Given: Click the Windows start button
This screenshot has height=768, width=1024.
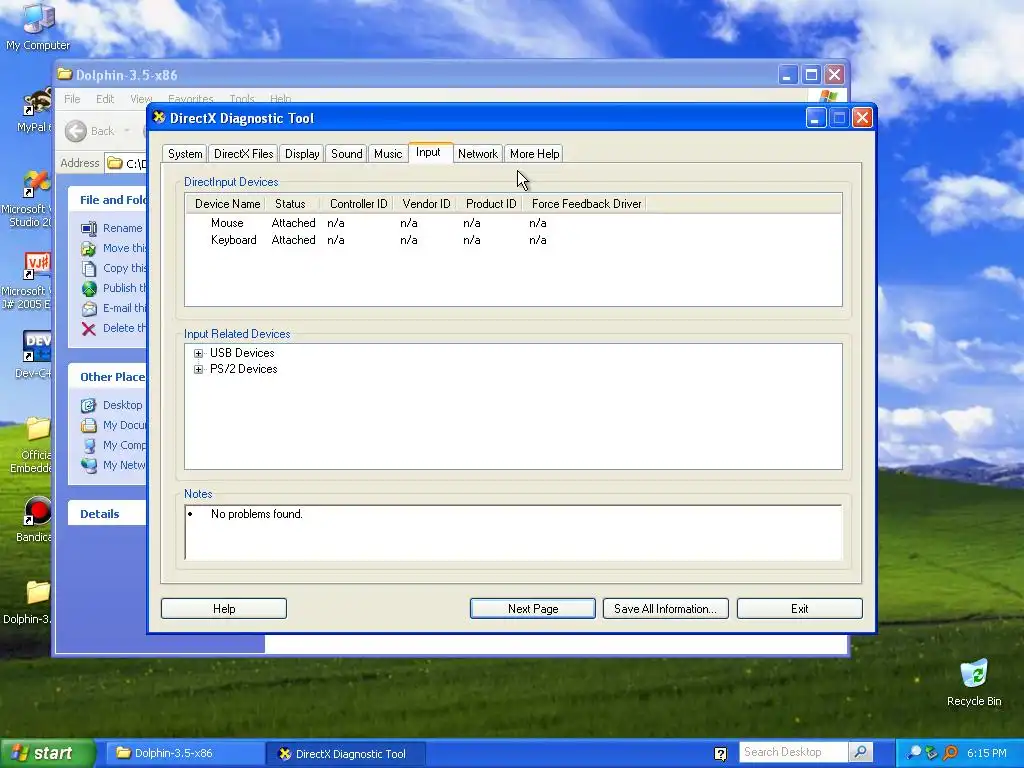Looking at the screenshot, I should coord(47,754).
